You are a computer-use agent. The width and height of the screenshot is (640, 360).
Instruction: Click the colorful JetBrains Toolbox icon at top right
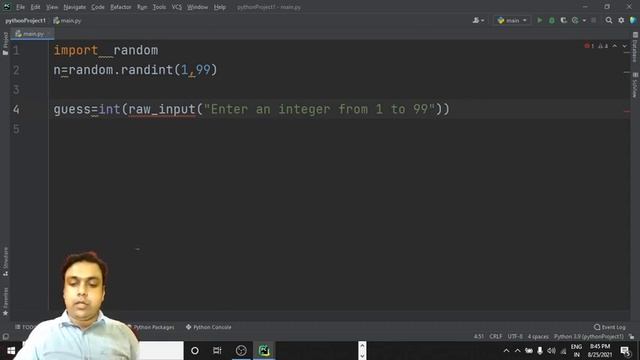[x=633, y=20]
